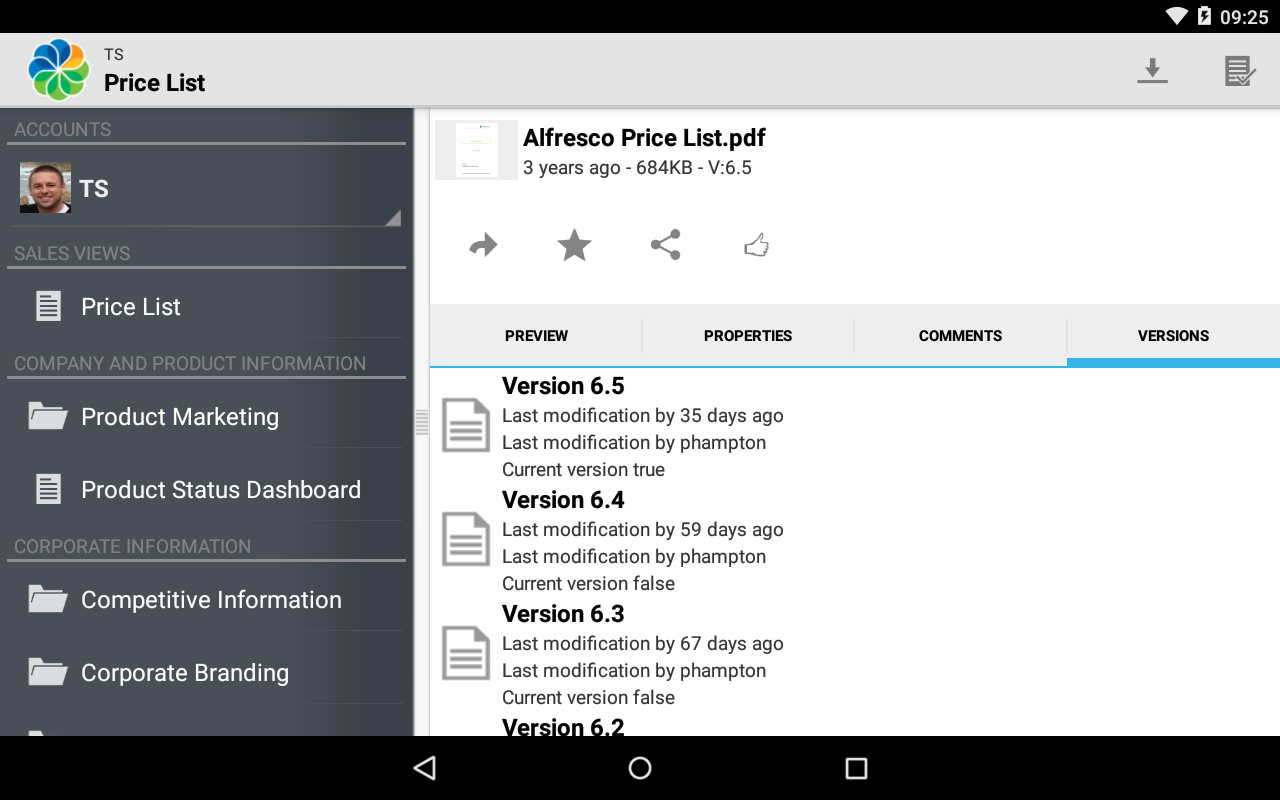Switch to the PROPERTIES tab
The image size is (1280, 800).
(748, 336)
